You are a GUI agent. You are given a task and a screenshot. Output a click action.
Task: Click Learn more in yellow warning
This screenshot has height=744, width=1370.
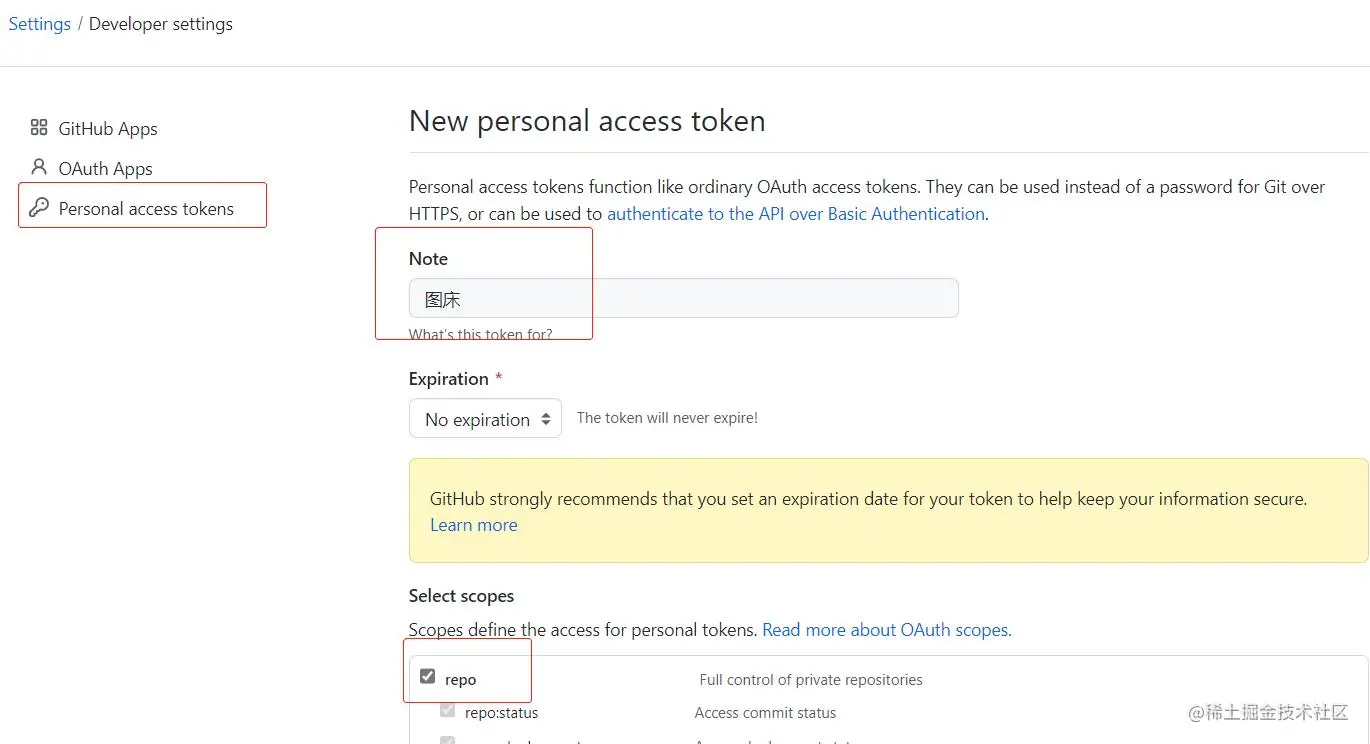(x=473, y=525)
